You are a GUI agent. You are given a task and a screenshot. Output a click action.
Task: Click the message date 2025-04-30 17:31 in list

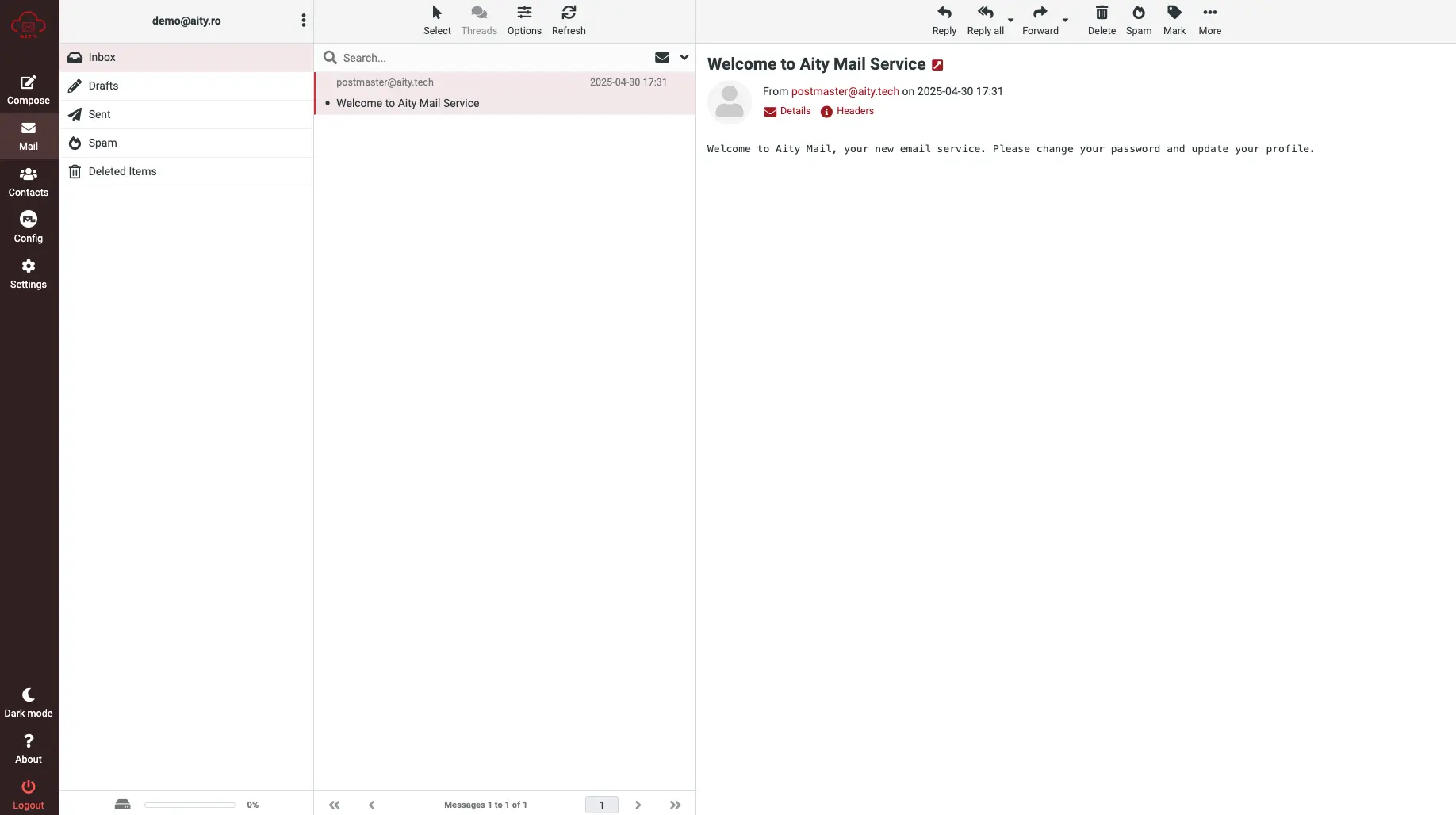[628, 82]
